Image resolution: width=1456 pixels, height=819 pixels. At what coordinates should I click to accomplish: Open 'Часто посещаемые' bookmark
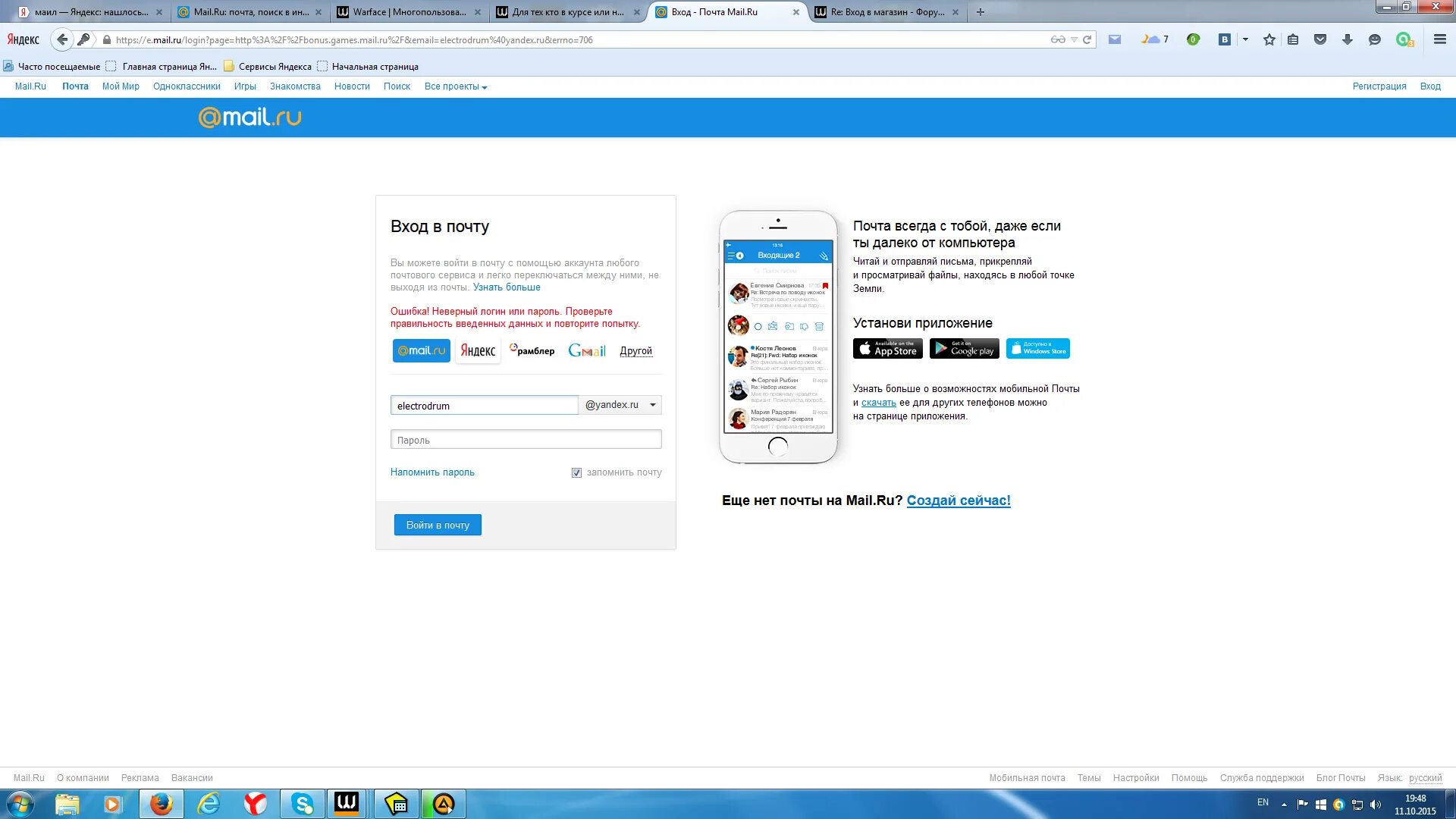(52, 67)
